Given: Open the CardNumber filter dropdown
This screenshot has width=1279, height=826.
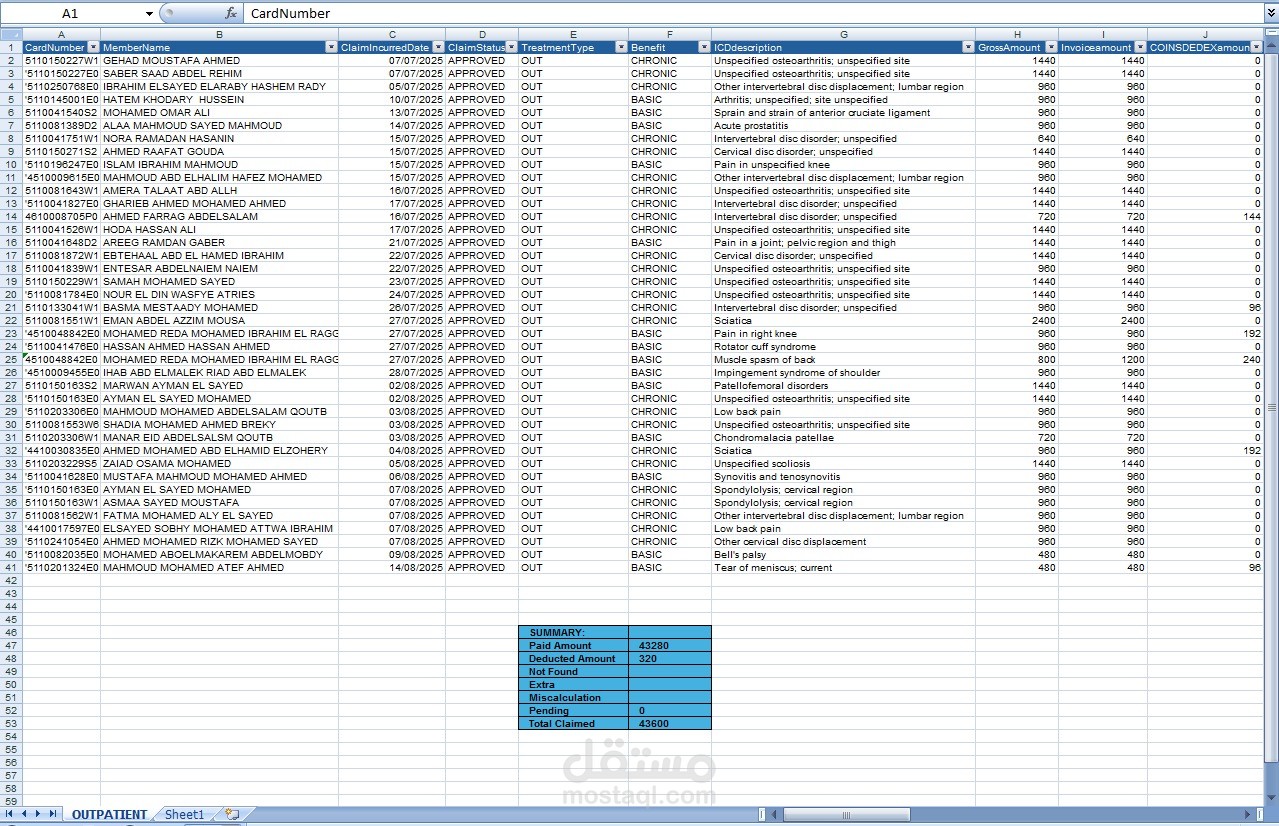Looking at the screenshot, I should pyautogui.click(x=94, y=47).
